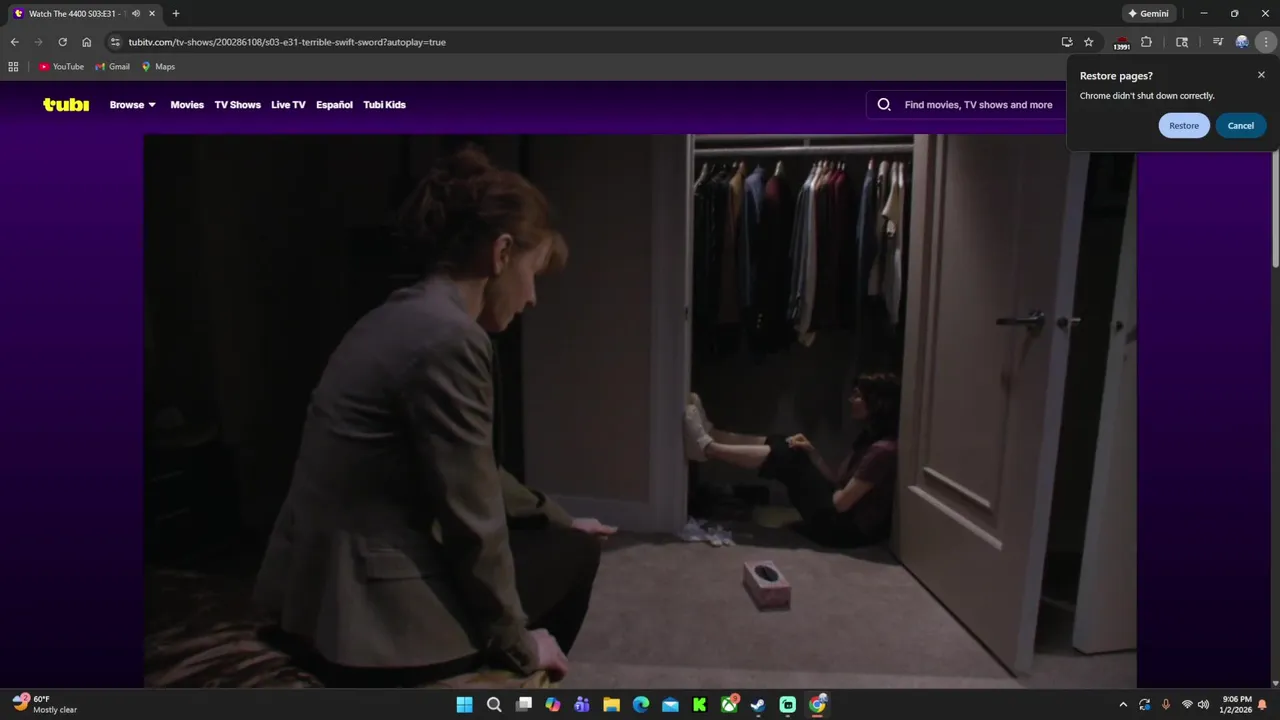The height and width of the screenshot is (720, 1280).
Task: Open Task View on the taskbar
Action: tap(523, 704)
